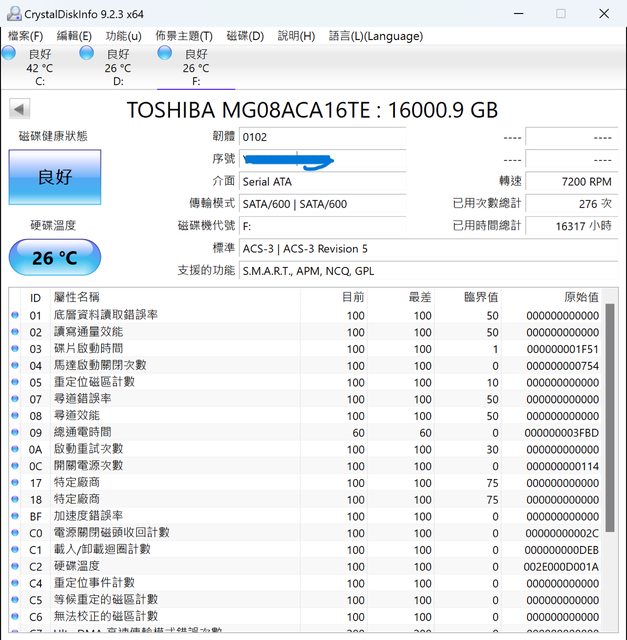Click status dot for attribute 0C

(15, 466)
